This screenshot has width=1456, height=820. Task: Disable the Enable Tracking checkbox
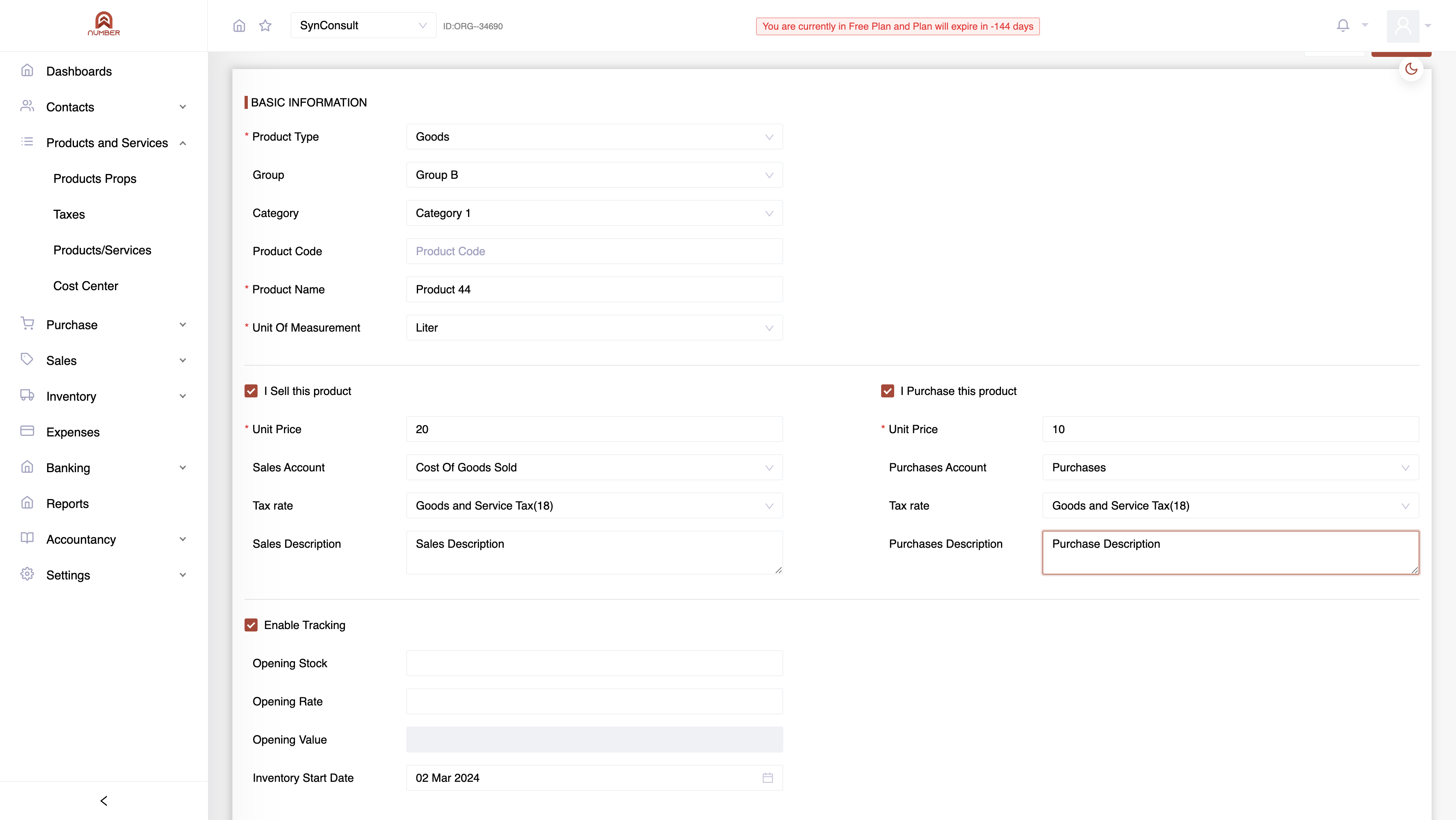[x=251, y=625]
